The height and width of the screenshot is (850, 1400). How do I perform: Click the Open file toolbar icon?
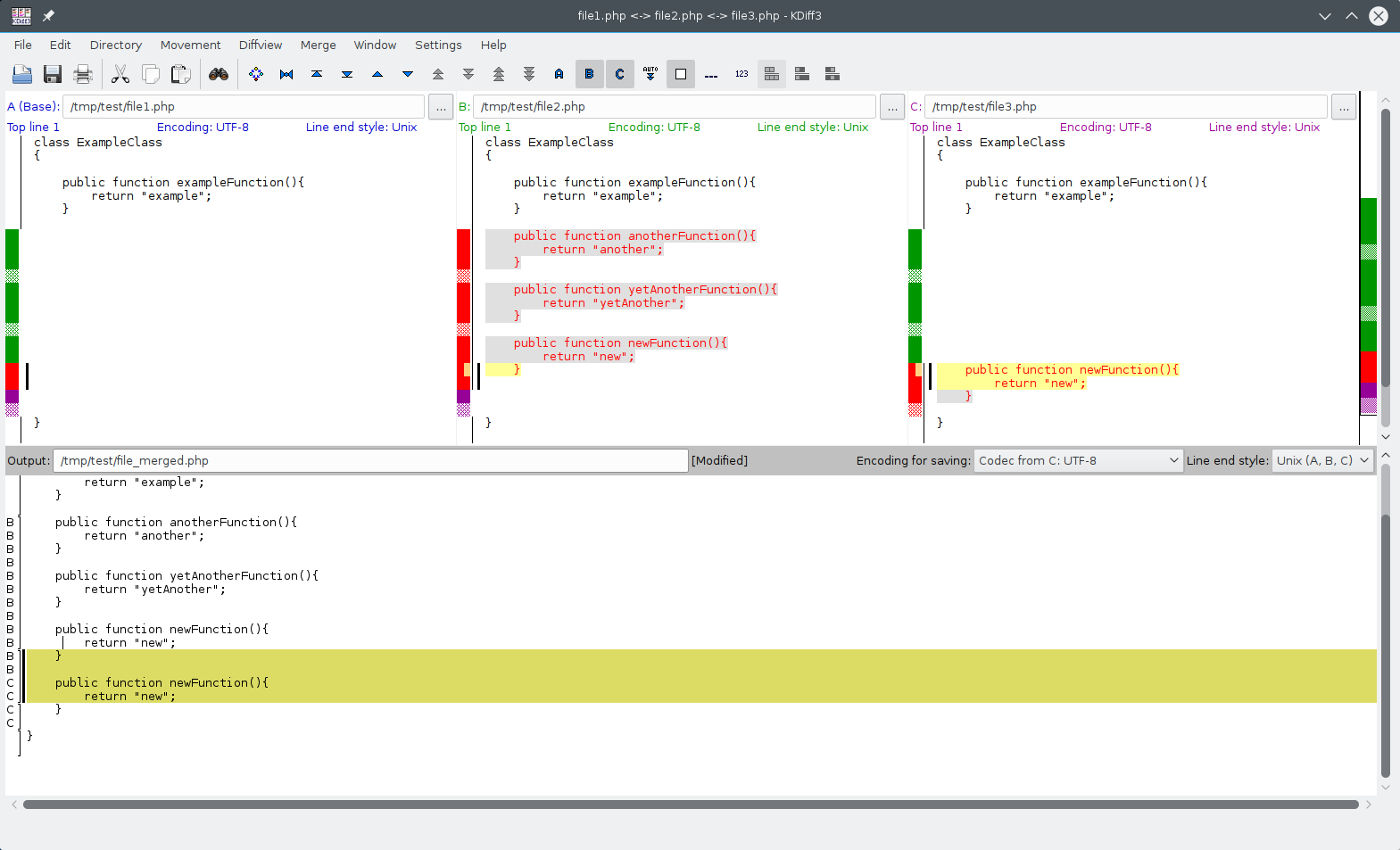click(x=22, y=74)
